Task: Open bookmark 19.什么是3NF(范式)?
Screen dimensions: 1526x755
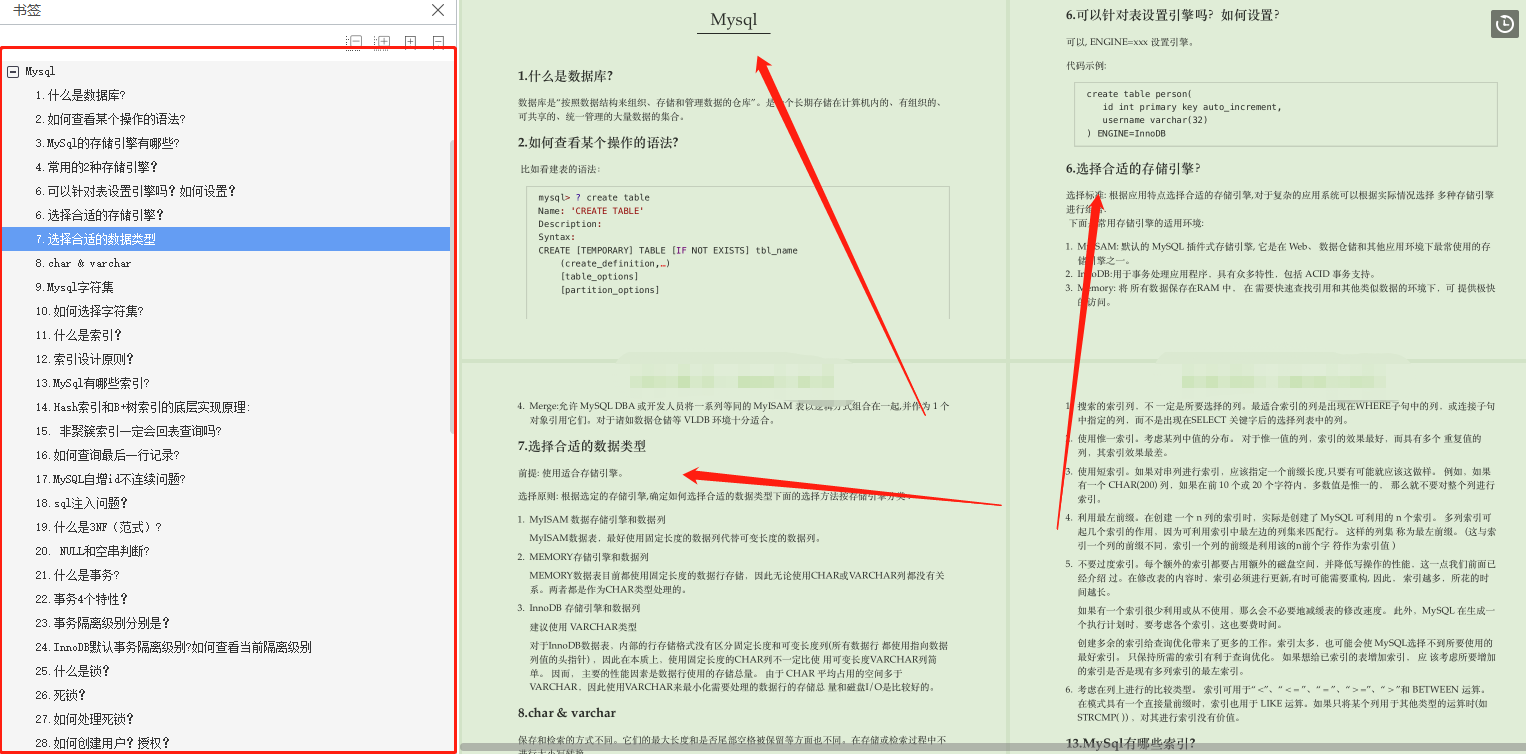Action: coord(98,527)
